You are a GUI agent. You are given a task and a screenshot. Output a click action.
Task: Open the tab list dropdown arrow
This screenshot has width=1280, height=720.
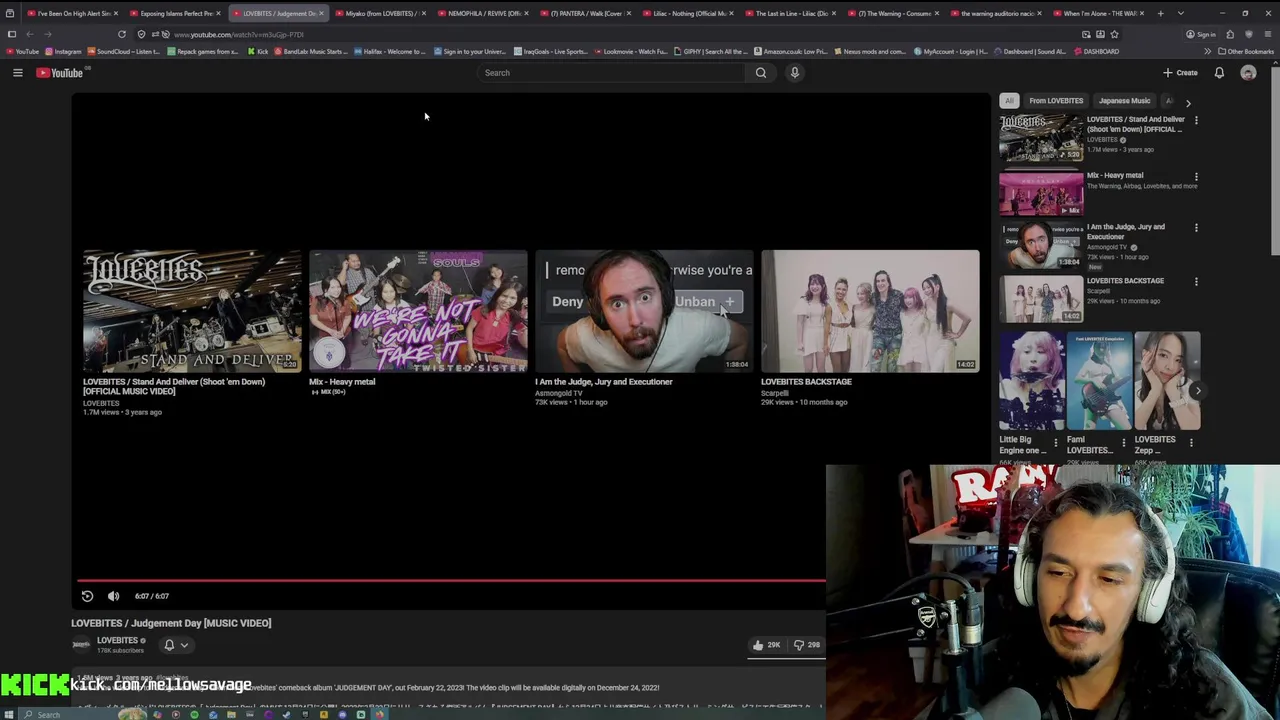click(1181, 13)
